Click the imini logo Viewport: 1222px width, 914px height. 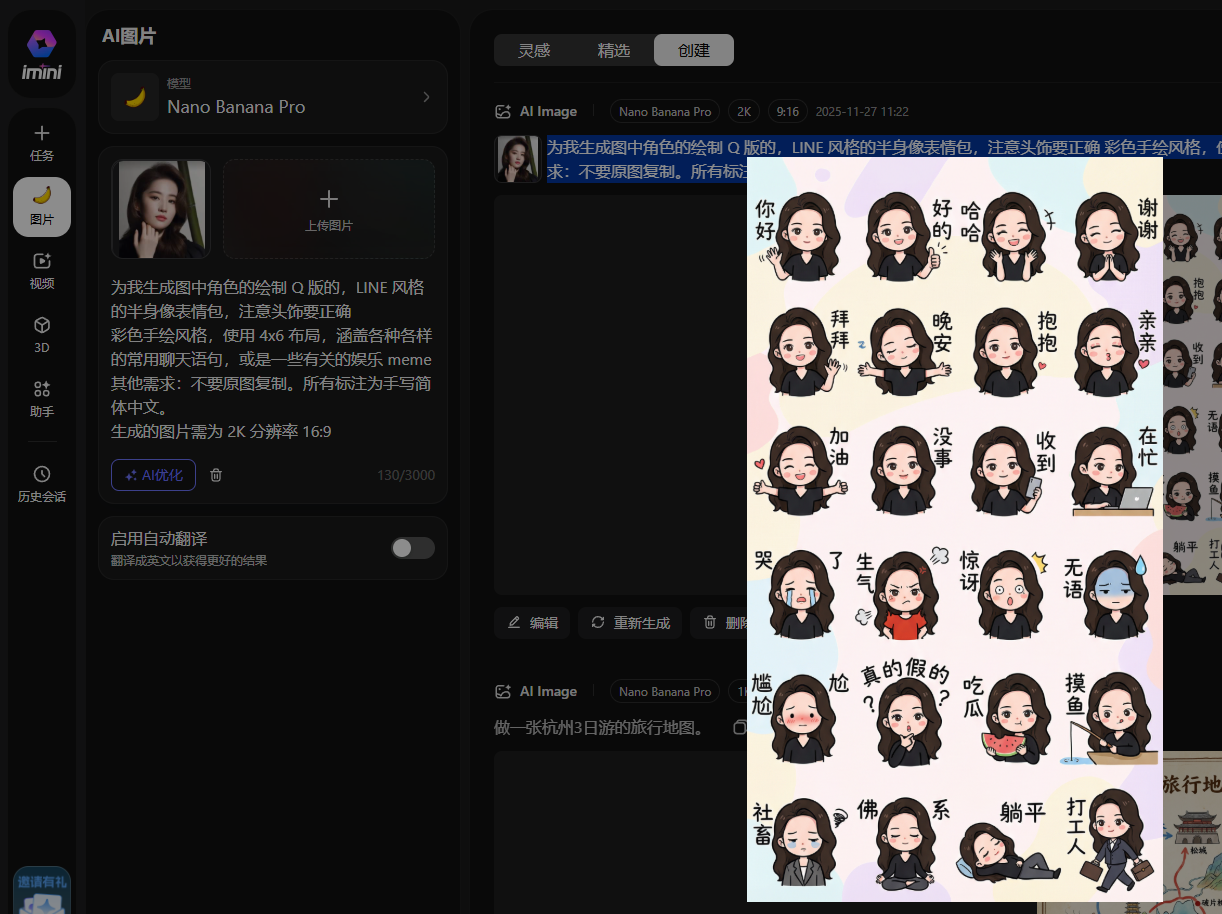[42, 54]
